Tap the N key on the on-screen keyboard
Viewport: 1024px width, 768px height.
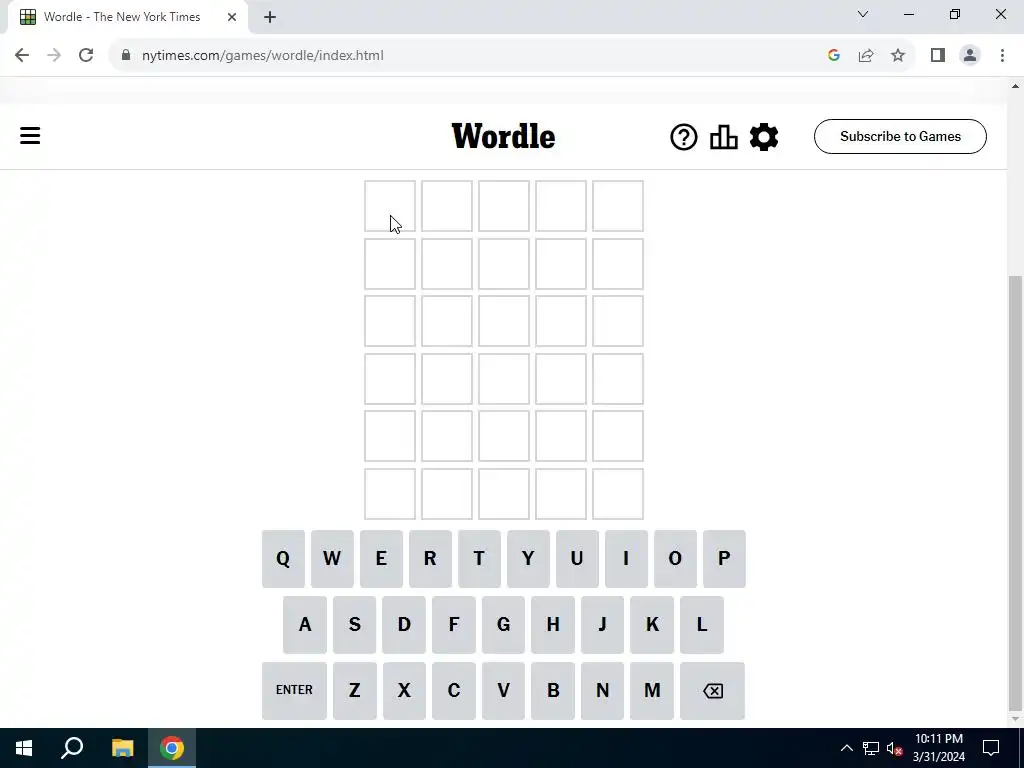(x=602, y=690)
